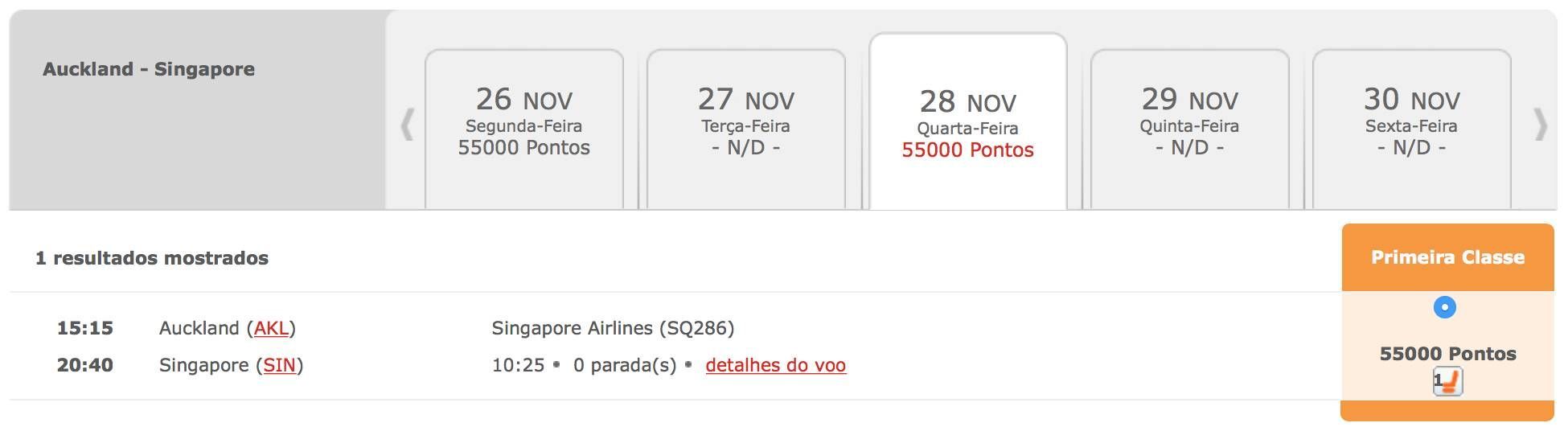
Task: Click the seat availability icon under 55000 Pontos
Action: (x=1447, y=382)
